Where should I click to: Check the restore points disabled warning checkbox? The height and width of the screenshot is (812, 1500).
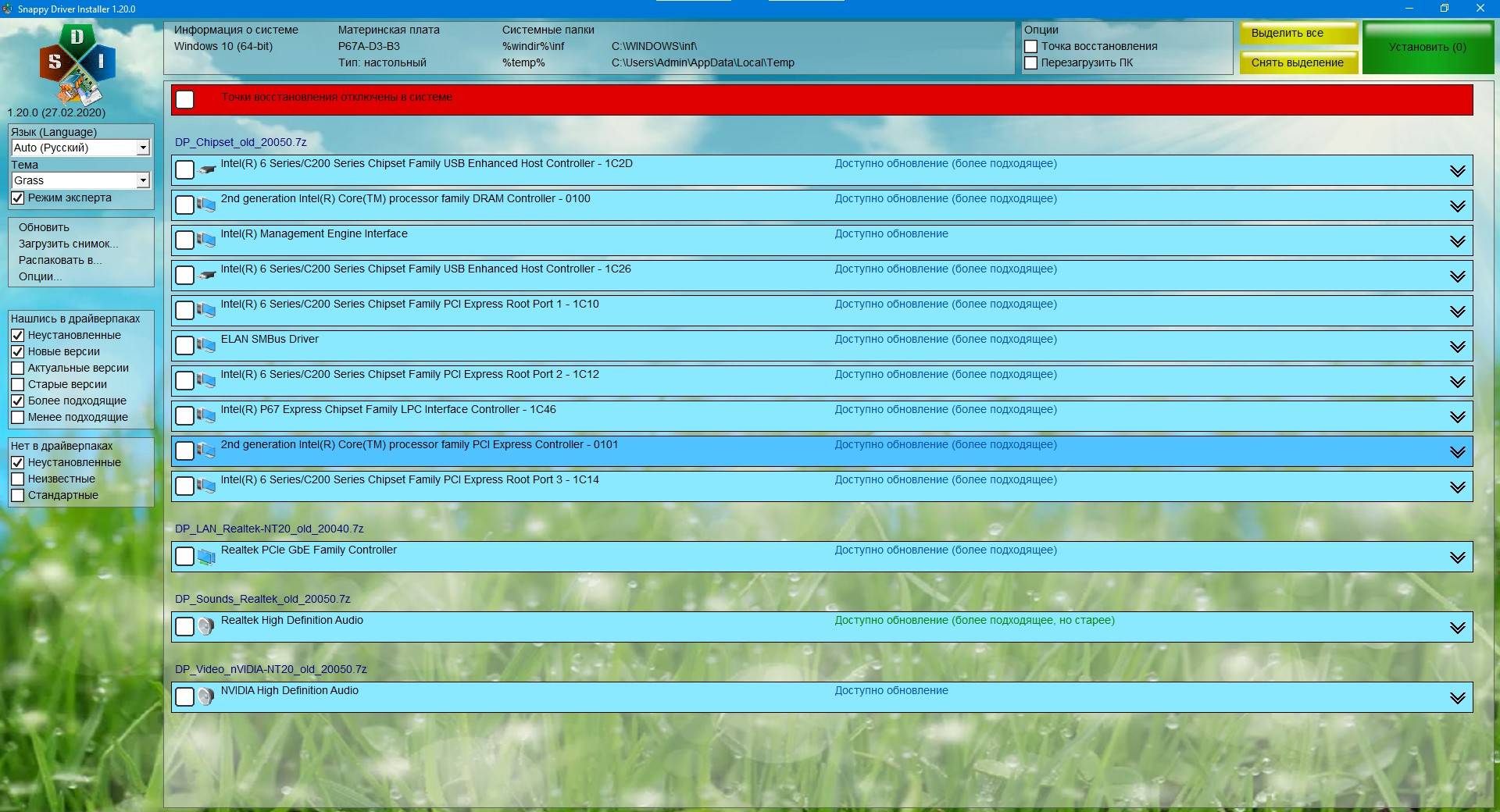pyautogui.click(x=185, y=99)
